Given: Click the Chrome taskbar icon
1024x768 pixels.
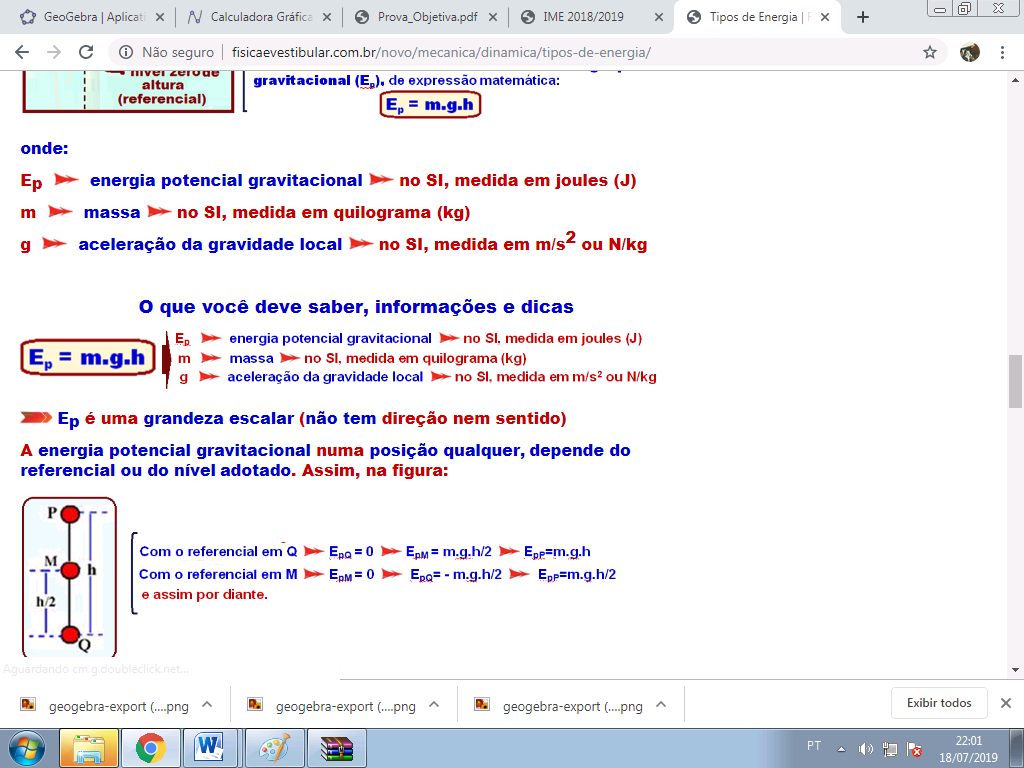Looking at the screenshot, I should (151, 748).
